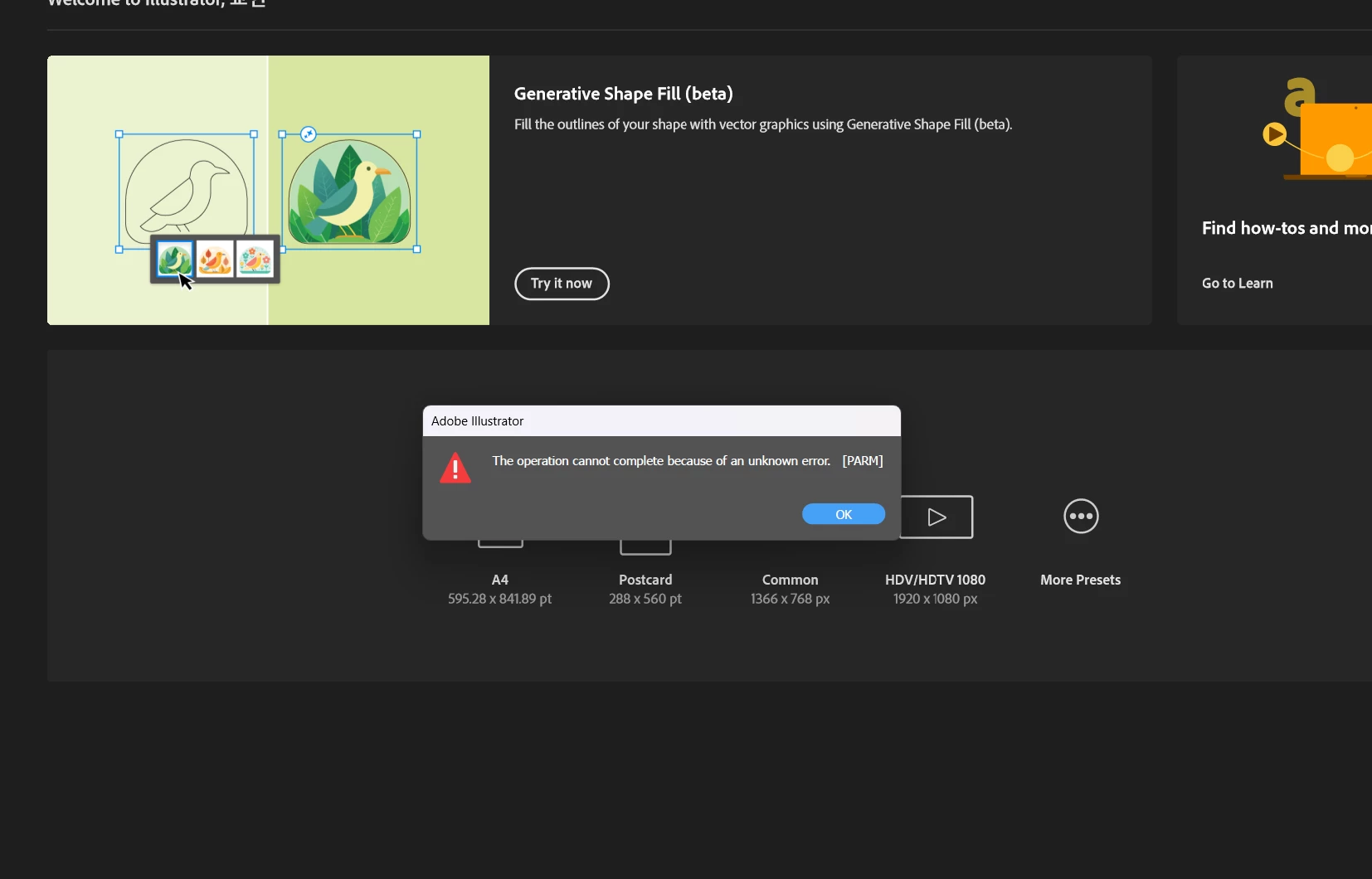Click the Try it now button

[x=562, y=284]
